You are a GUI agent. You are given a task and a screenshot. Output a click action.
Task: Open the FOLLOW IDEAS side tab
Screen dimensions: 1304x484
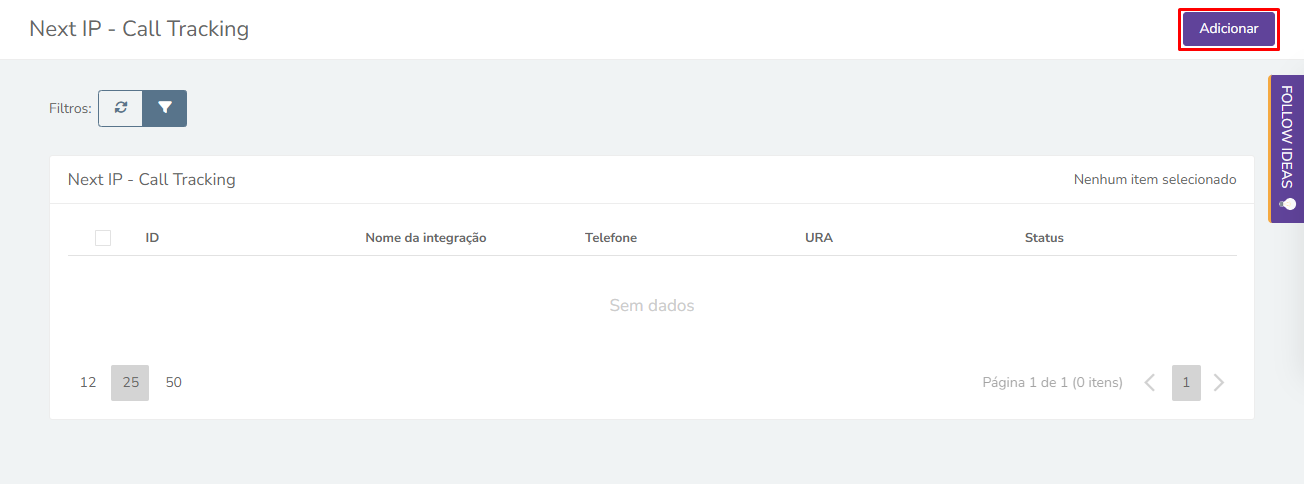[1286, 149]
